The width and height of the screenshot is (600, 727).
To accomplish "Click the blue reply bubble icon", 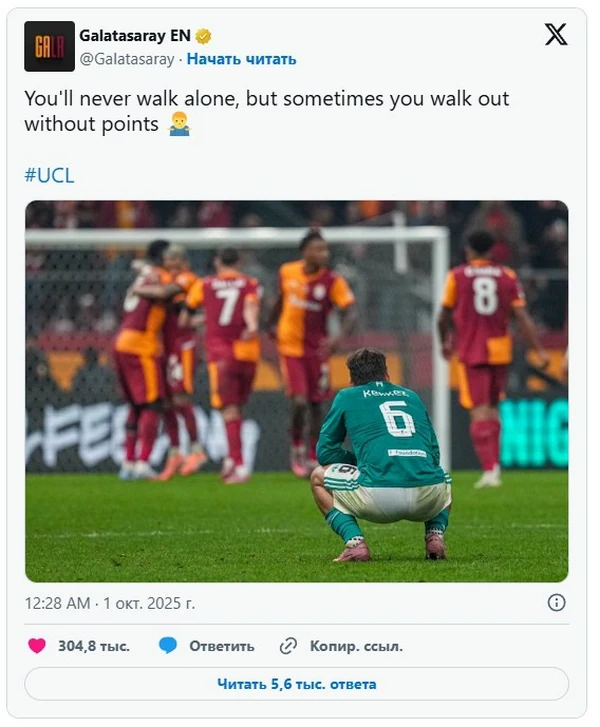I will click(x=169, y=646).
